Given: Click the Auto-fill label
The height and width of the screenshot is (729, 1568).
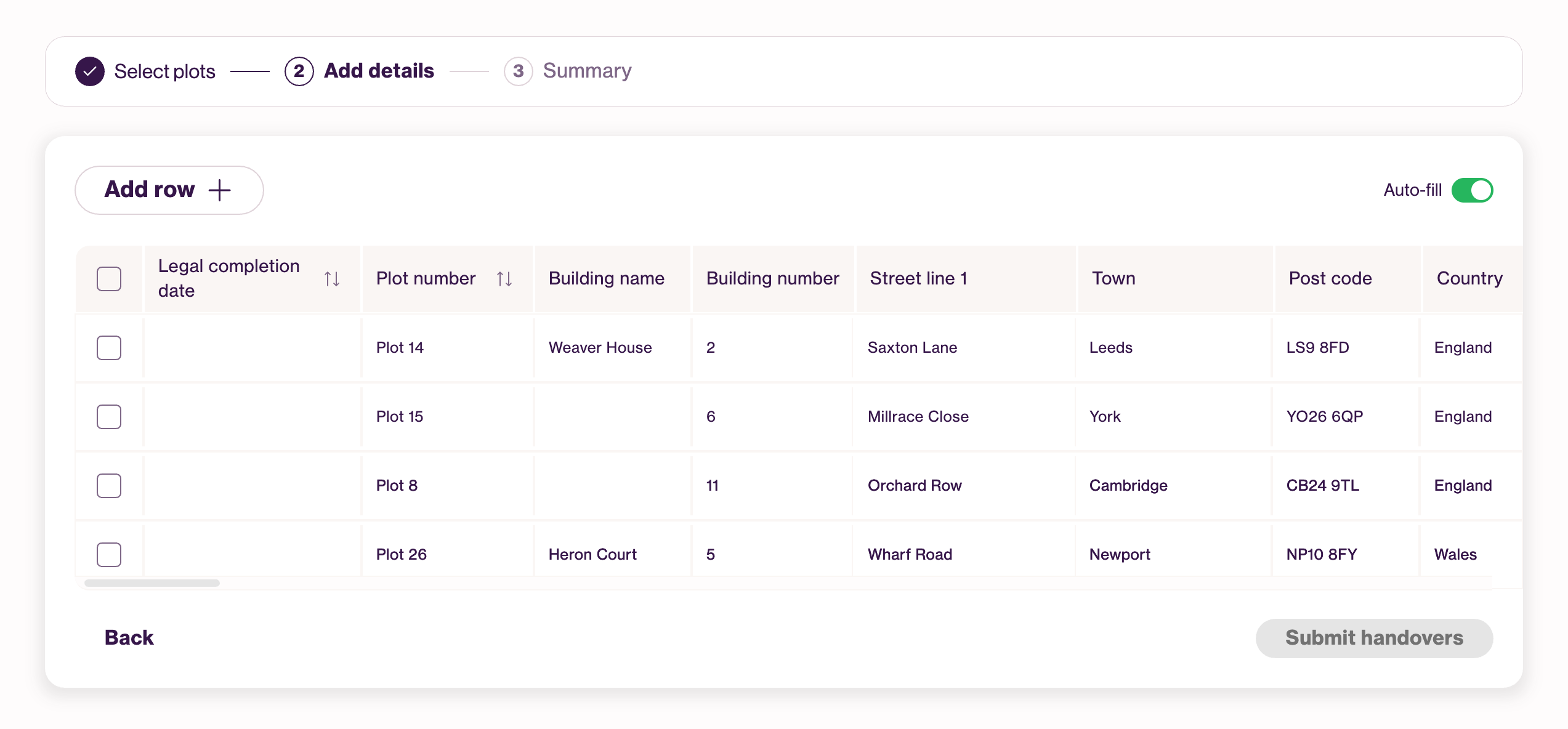Looking at the screenshot, I should [x=1412, y=190].
